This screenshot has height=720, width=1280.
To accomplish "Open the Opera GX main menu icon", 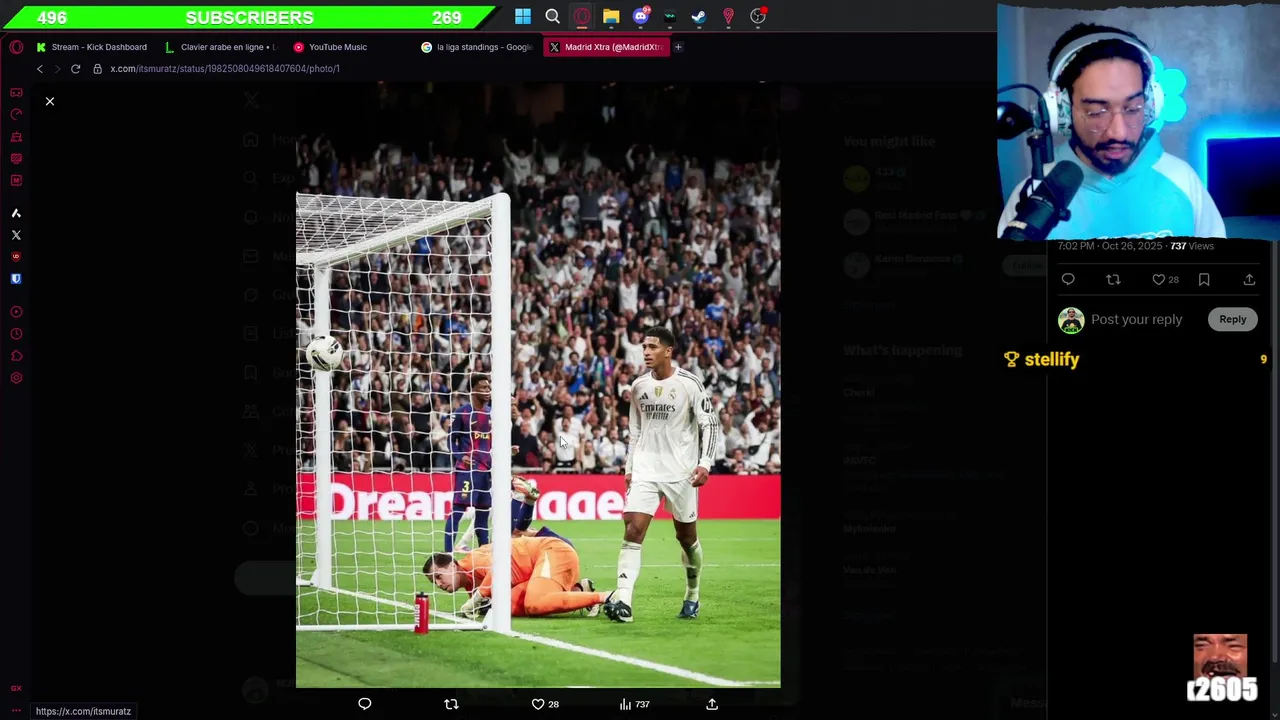I will pyautogui.click(x=16, y=47).
